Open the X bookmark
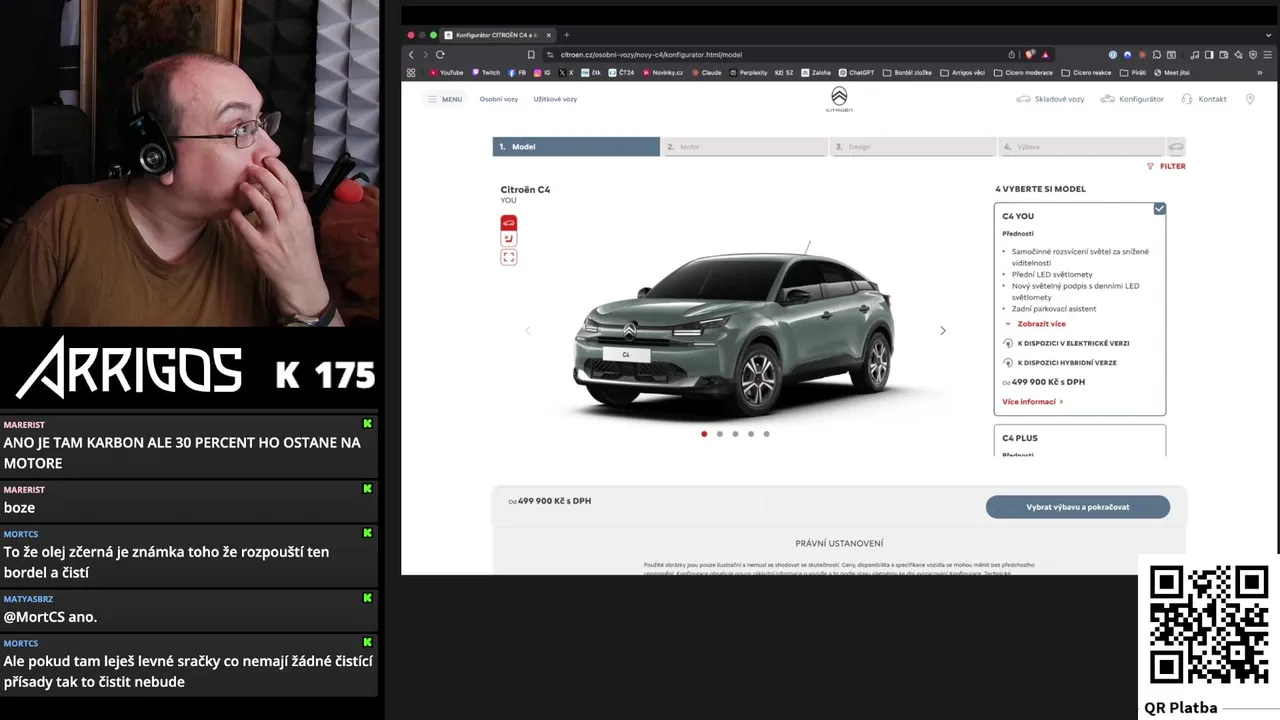Viewport: 1280px width, 720px height. [x=566, y=72]
